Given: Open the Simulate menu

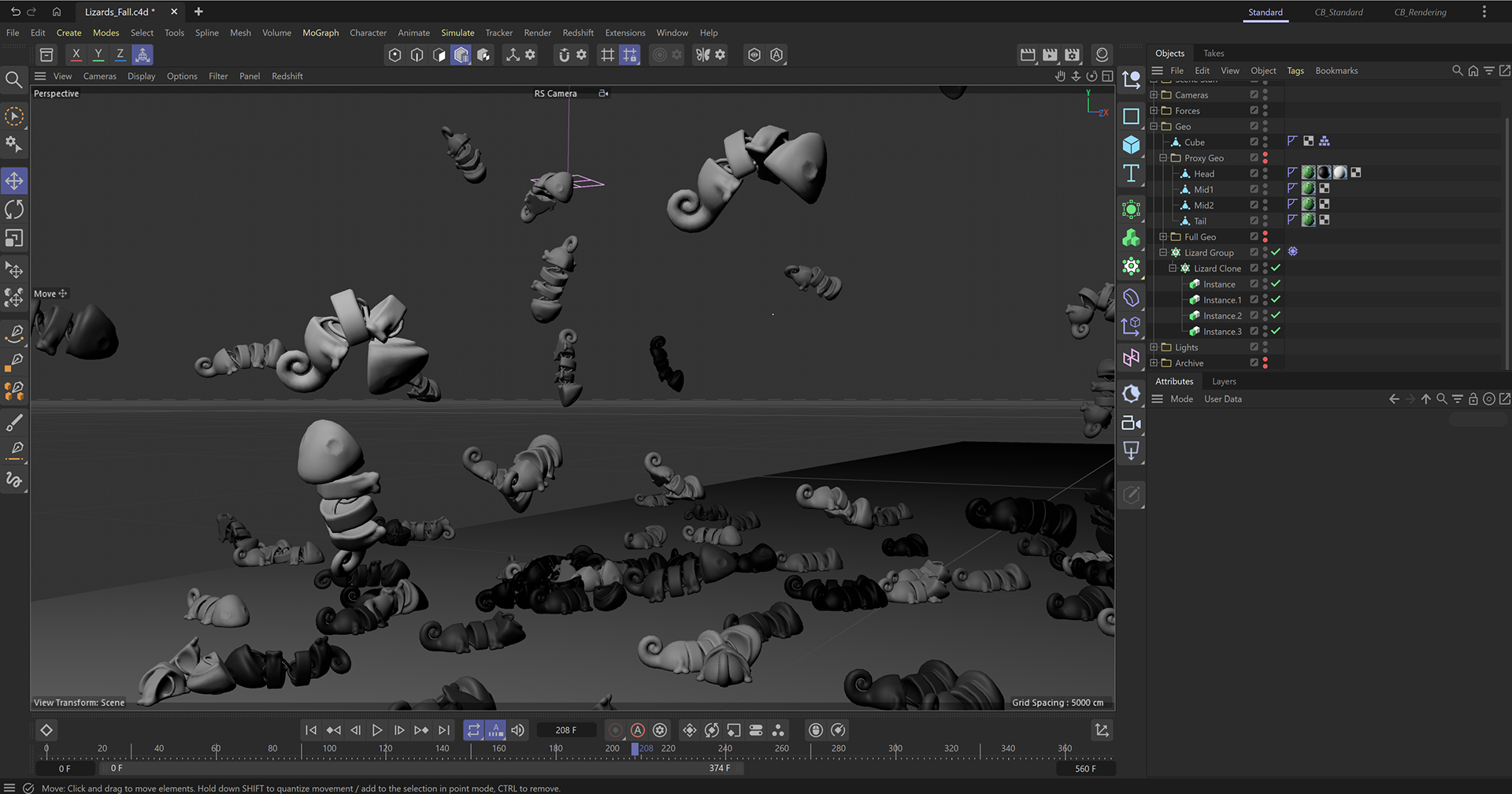Looking at the screenshot, I should tap(458, 33).
